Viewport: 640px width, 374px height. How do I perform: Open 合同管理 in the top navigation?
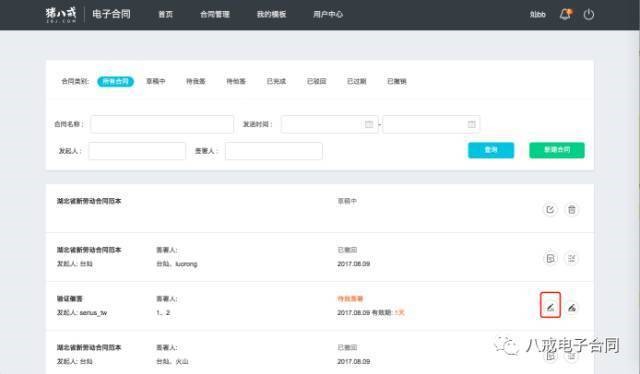coord(215,14)
